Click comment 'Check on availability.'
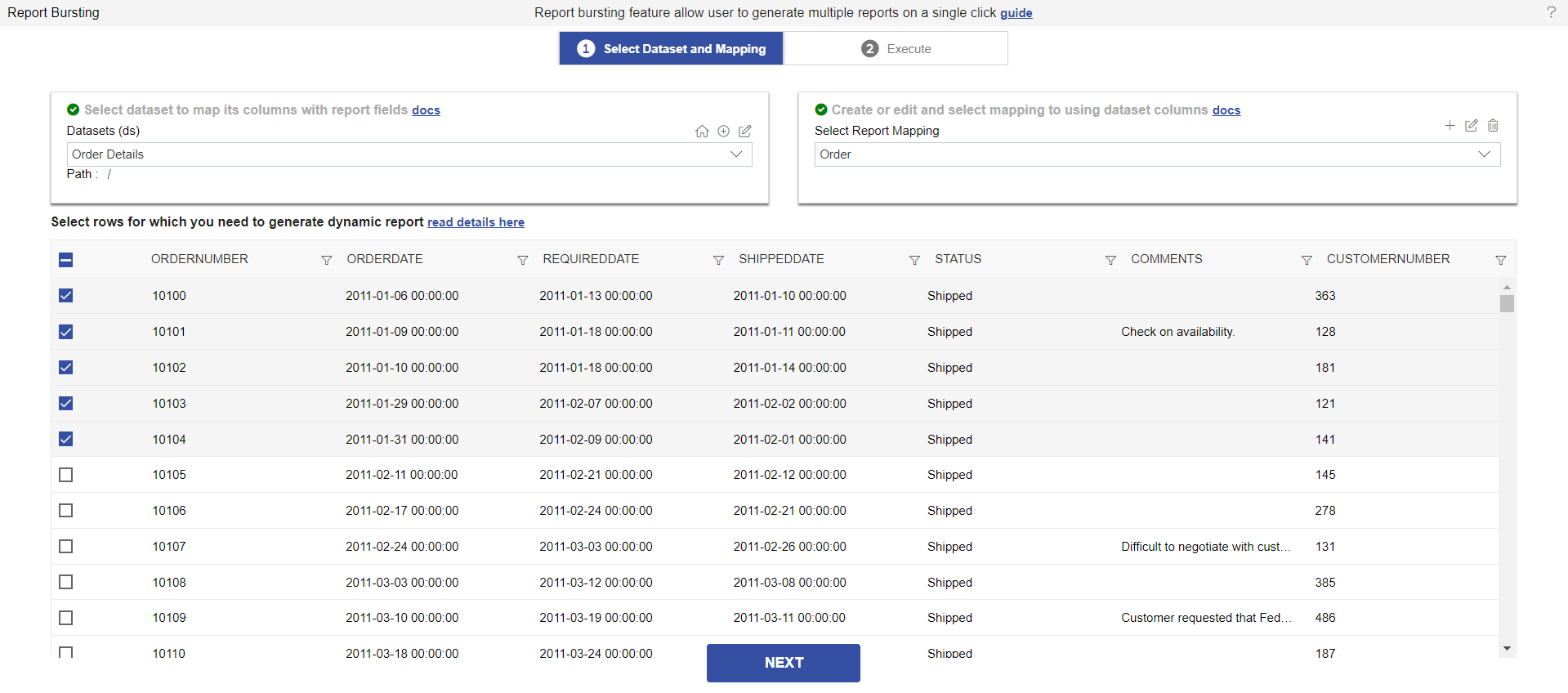This screenshot has width=1568, height=693. point(1177,332)
